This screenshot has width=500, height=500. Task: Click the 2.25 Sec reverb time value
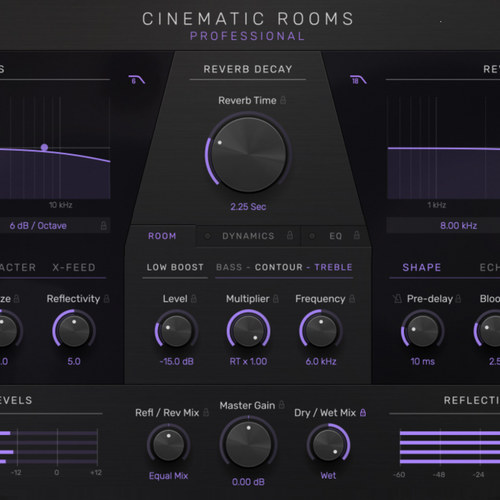(248, 207)
